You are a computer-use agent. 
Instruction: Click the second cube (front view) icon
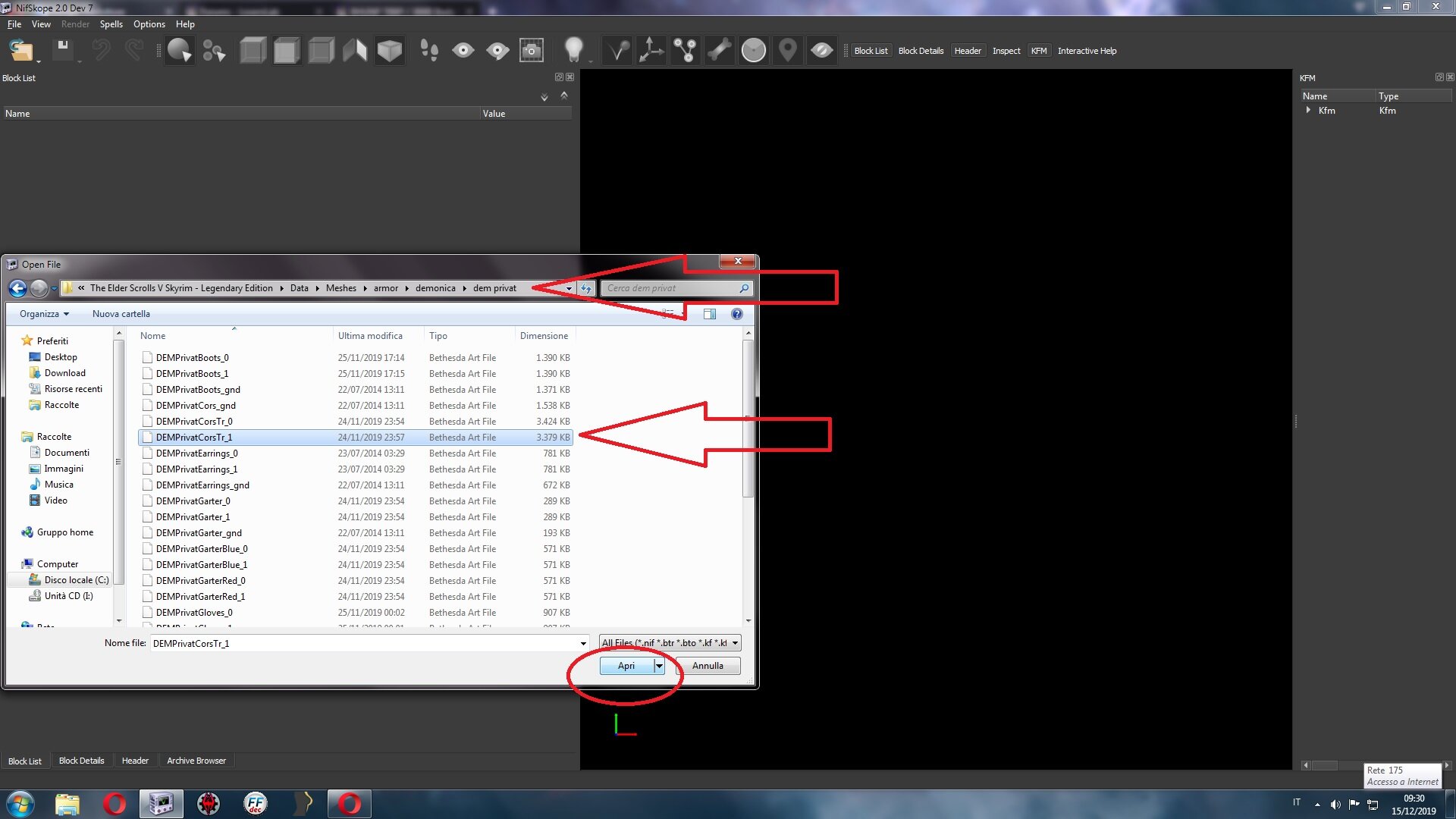coord(287,51)
